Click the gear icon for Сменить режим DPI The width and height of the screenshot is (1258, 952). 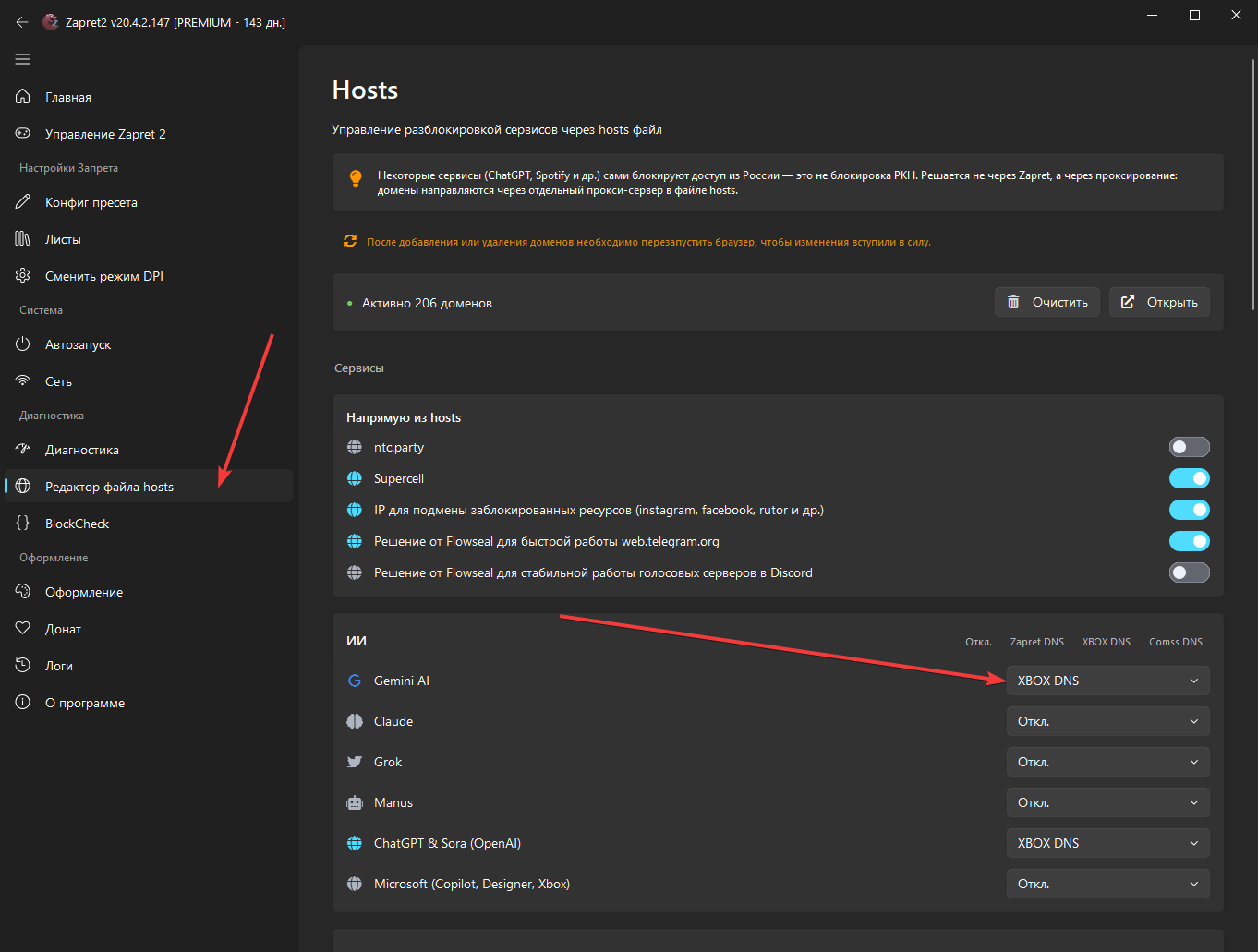(x=23, y=276)
